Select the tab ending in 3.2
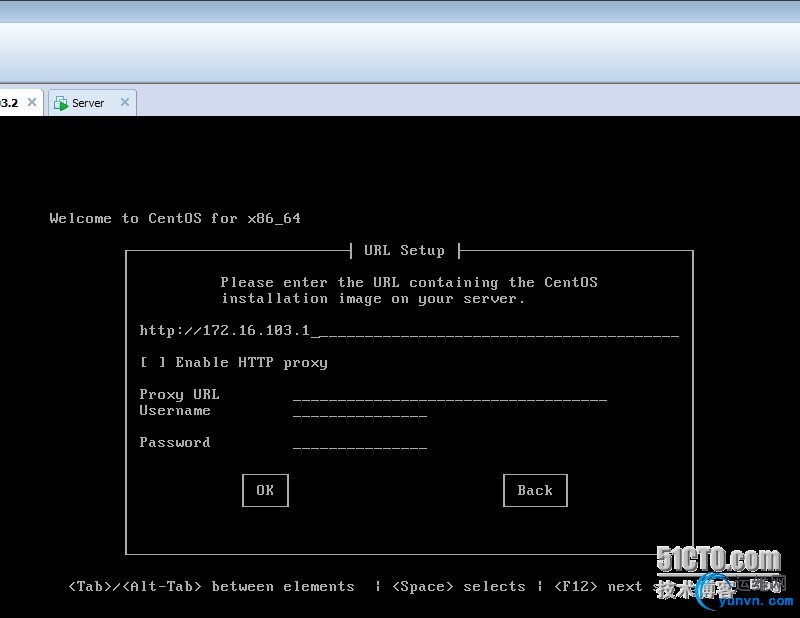The height and width of the screenshot is (618, 800). coord(20,103)
